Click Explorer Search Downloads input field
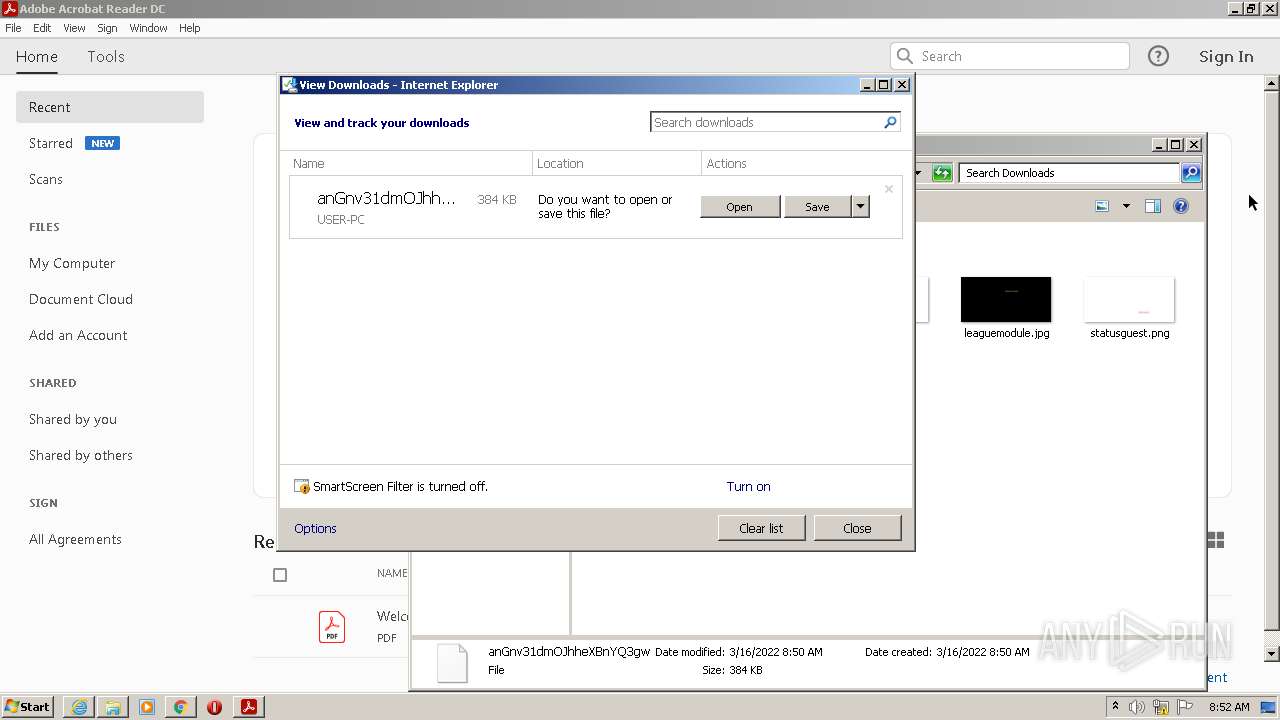 (x=1069, y=173)
